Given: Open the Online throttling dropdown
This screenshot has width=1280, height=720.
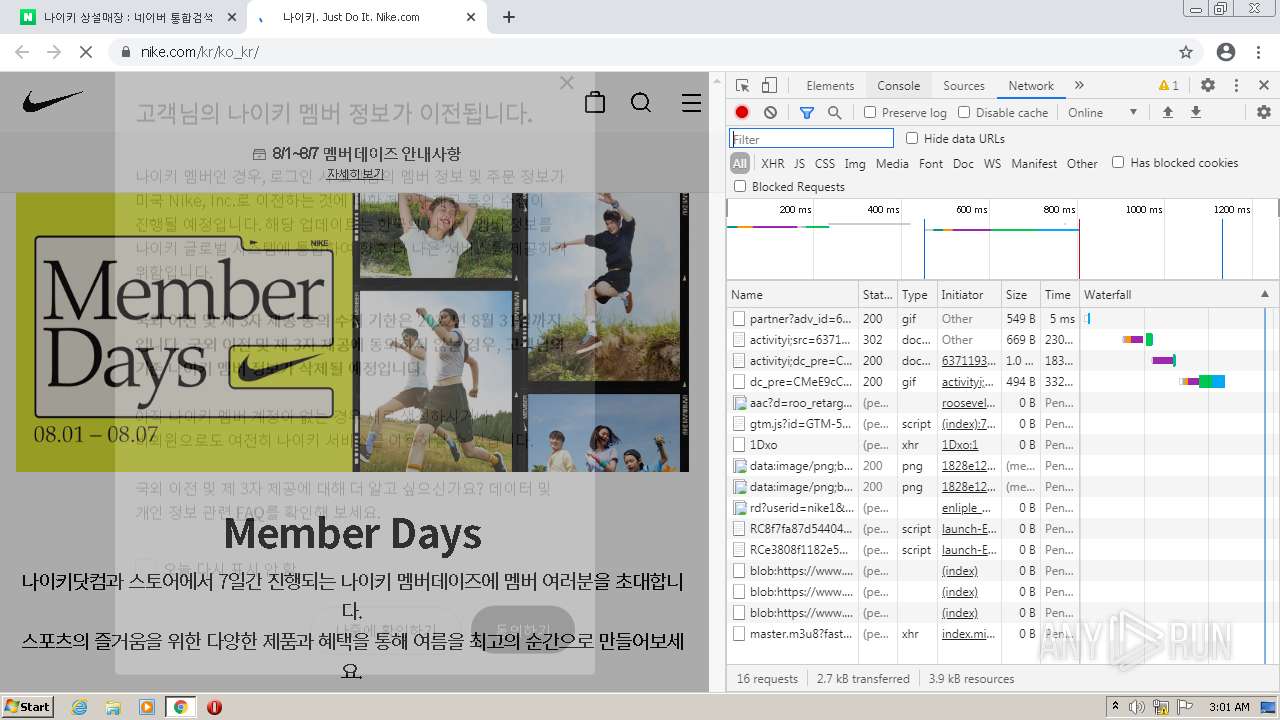Looking at the screenshot, I should (1103, 113).
